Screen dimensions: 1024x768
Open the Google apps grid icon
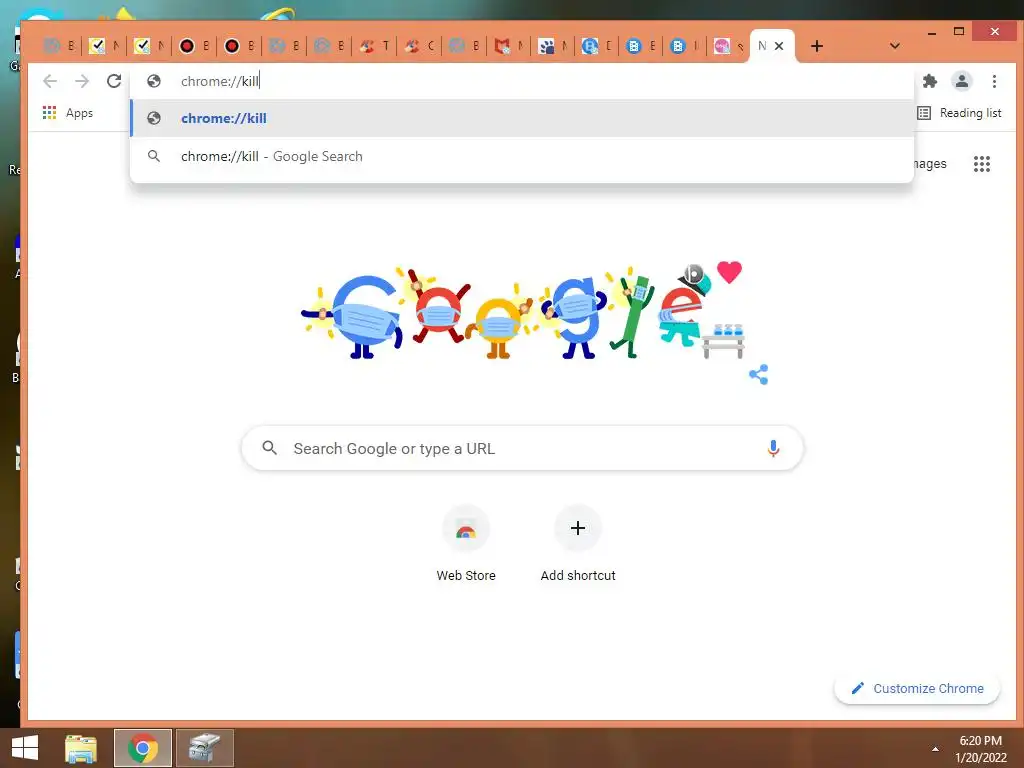[982, 164]
